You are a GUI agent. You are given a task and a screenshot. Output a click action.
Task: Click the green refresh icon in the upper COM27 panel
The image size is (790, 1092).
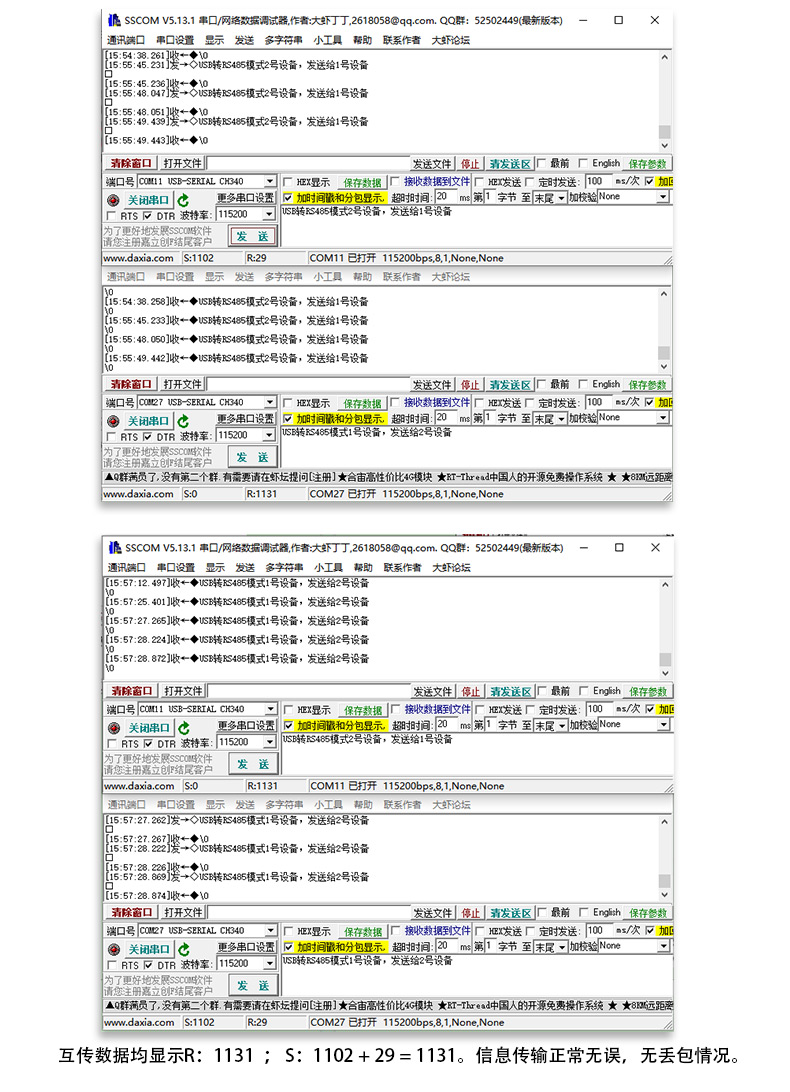coord(183,421)
